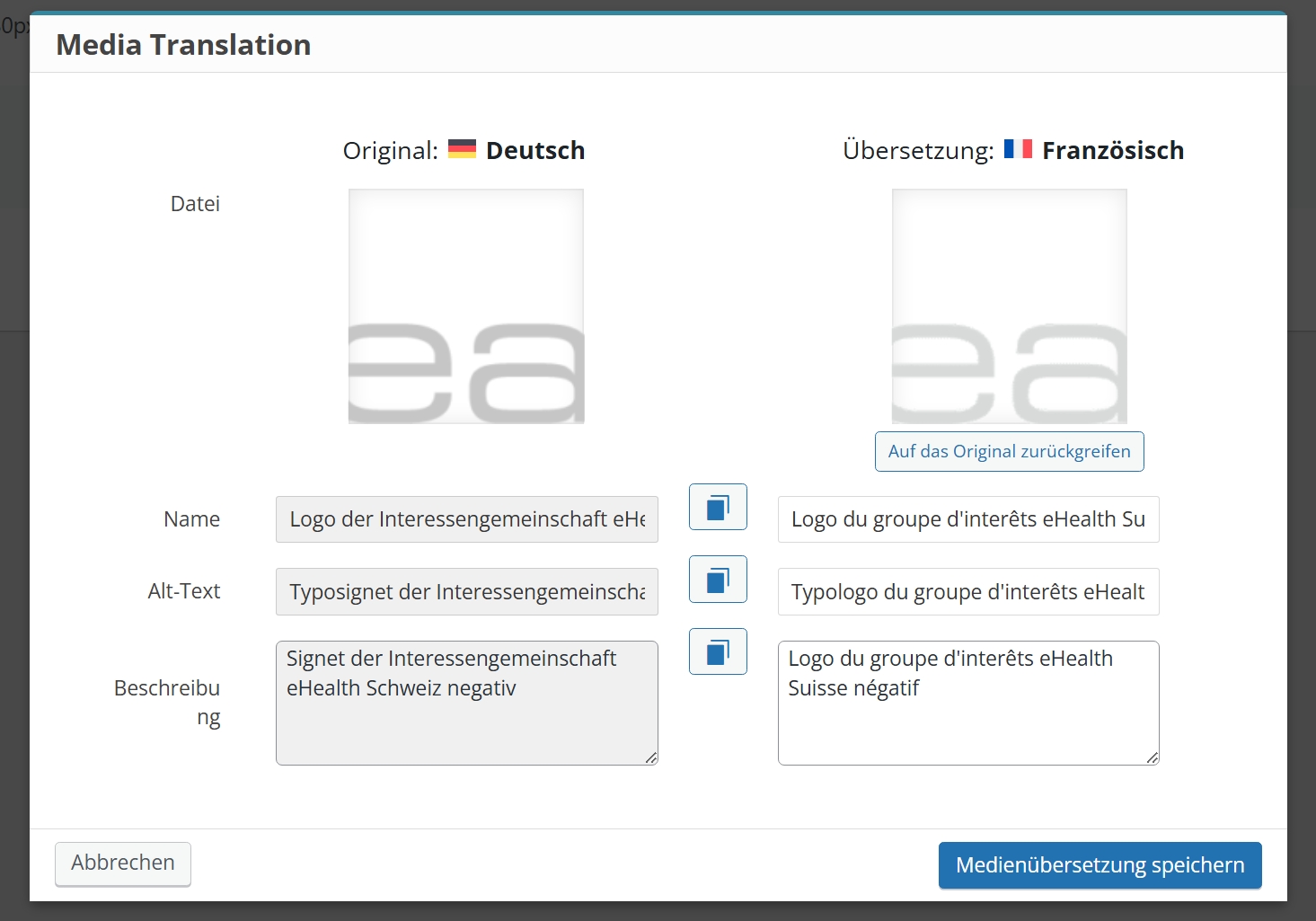Click the 'Beschreibung' row label

167,703
